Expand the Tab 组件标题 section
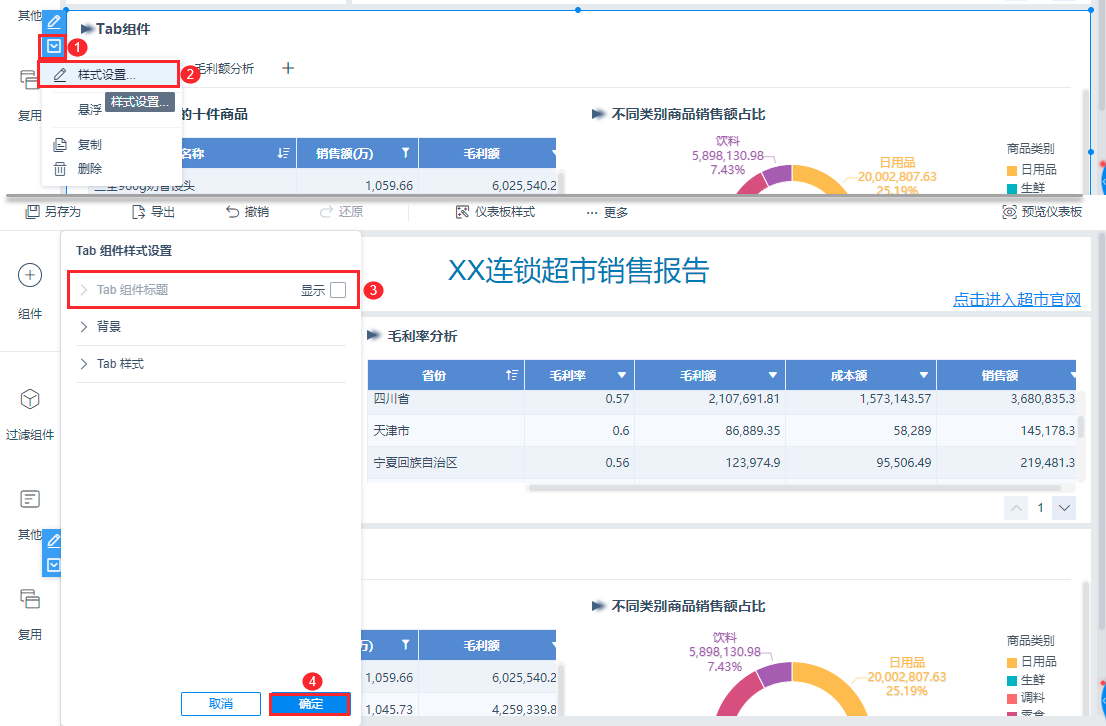 tap(84, 290)
